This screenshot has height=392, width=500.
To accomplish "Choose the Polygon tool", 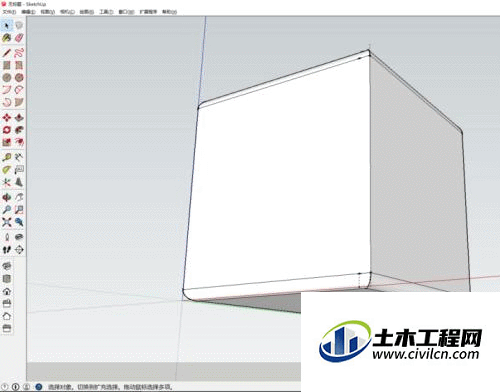I will [x=19, y=77].
